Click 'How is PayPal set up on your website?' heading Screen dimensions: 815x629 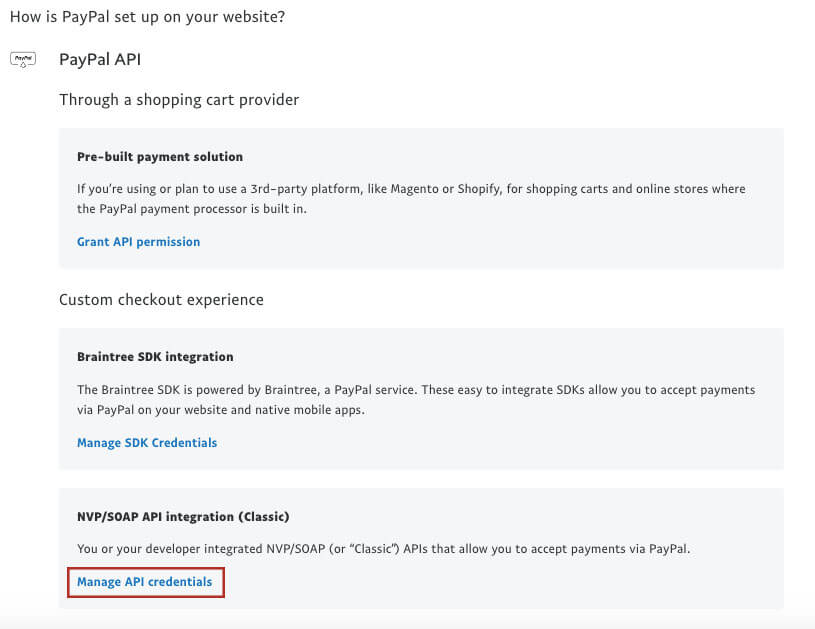(x=148, y=17)
